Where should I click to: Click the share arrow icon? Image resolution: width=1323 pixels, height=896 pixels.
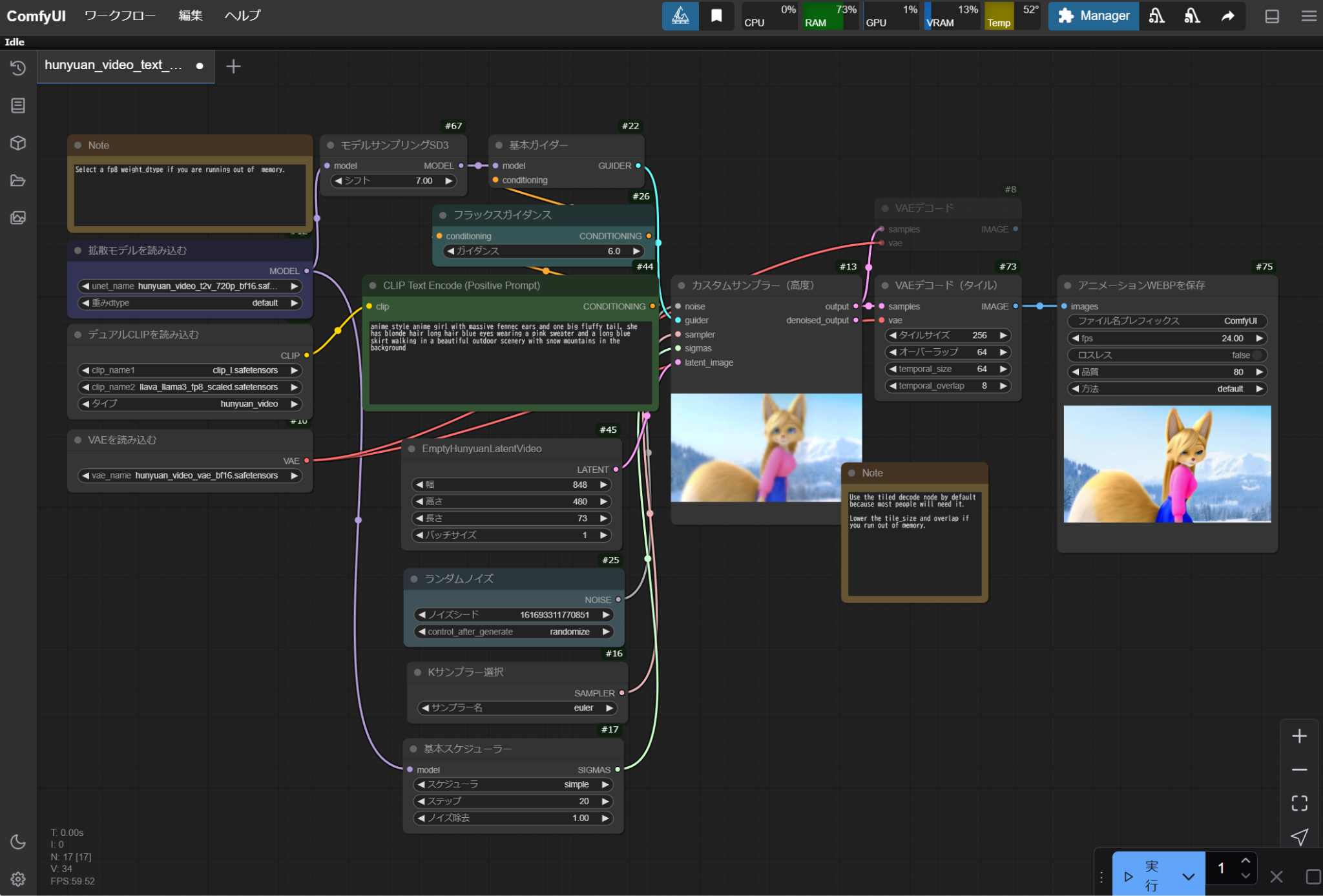pyautogui.click(x=1228, y=16)
